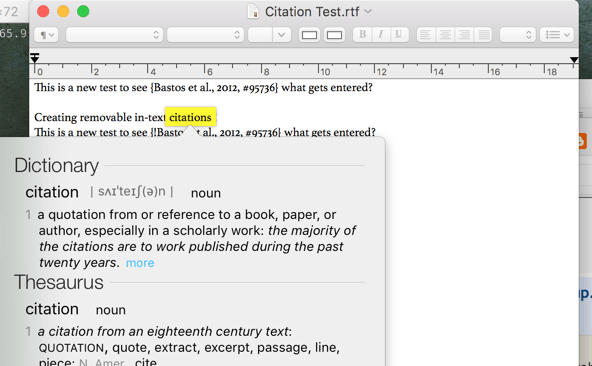Zoom the Citation Test window with green button
The width and height of the screenshot is (592, 366).
click(83, 11)
